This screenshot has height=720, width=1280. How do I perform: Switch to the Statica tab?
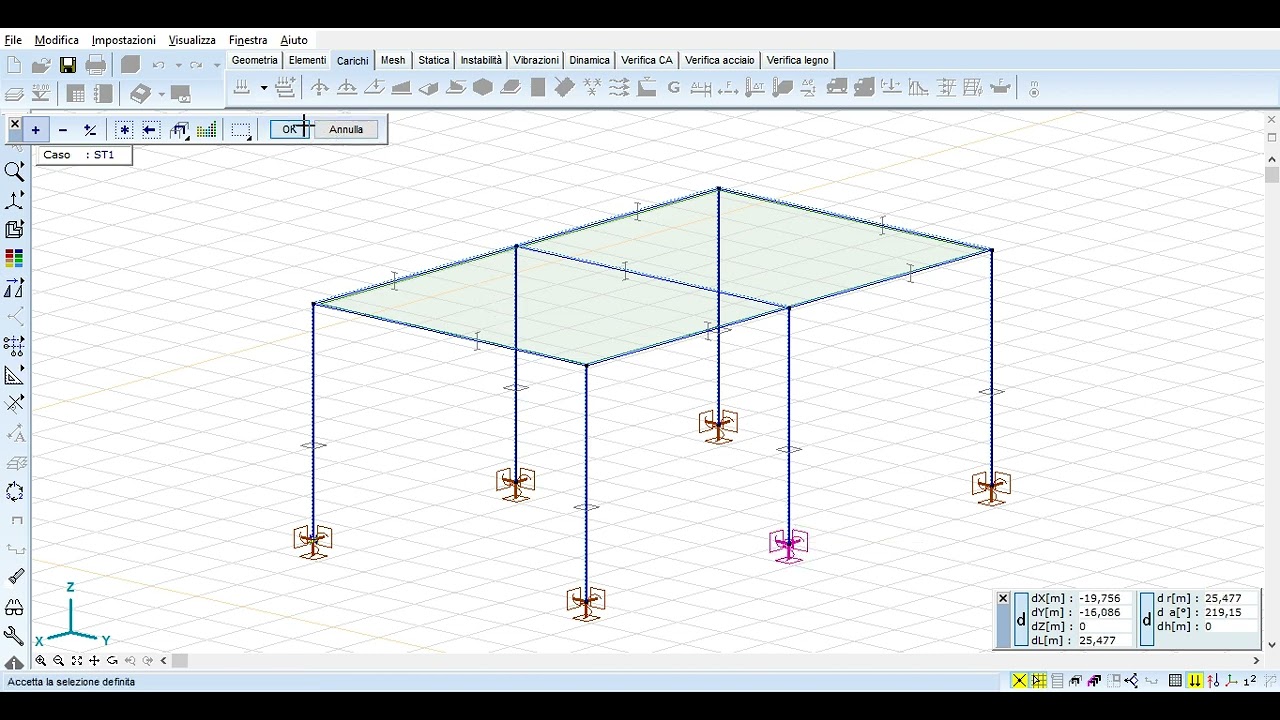434,60
